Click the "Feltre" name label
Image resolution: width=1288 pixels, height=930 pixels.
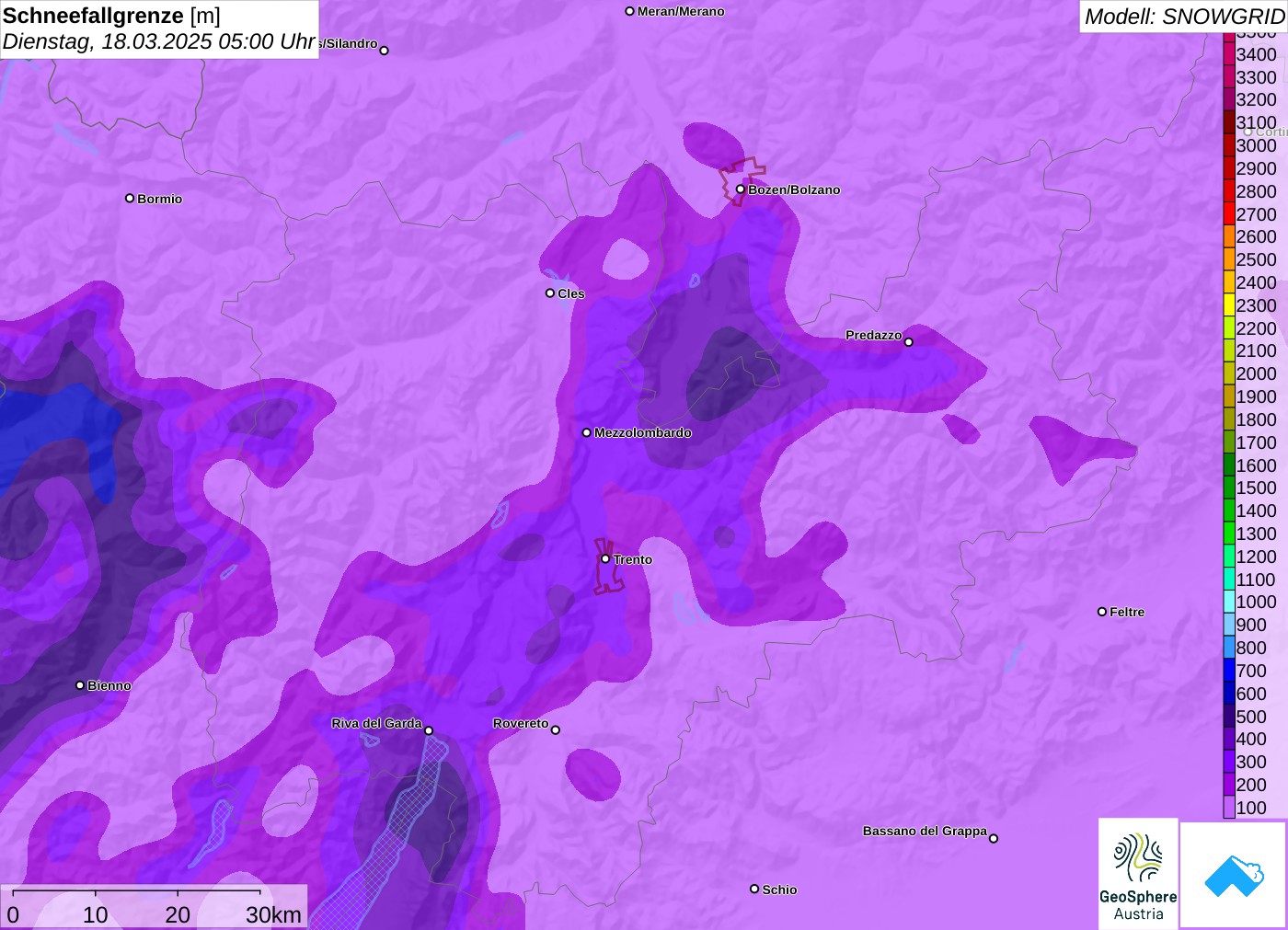1127,612
